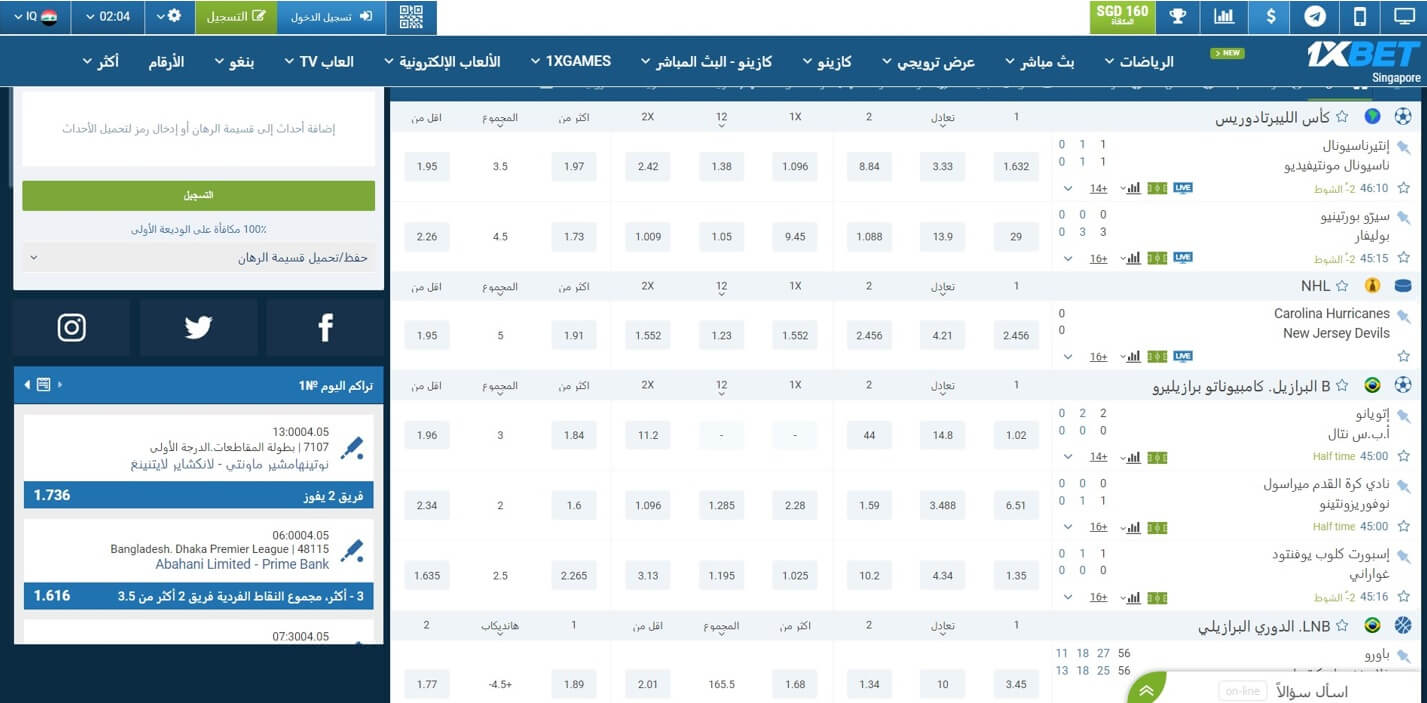Open the بث مباشر live menu
The image size is (1427, 703).
(x=1039, y=61)
